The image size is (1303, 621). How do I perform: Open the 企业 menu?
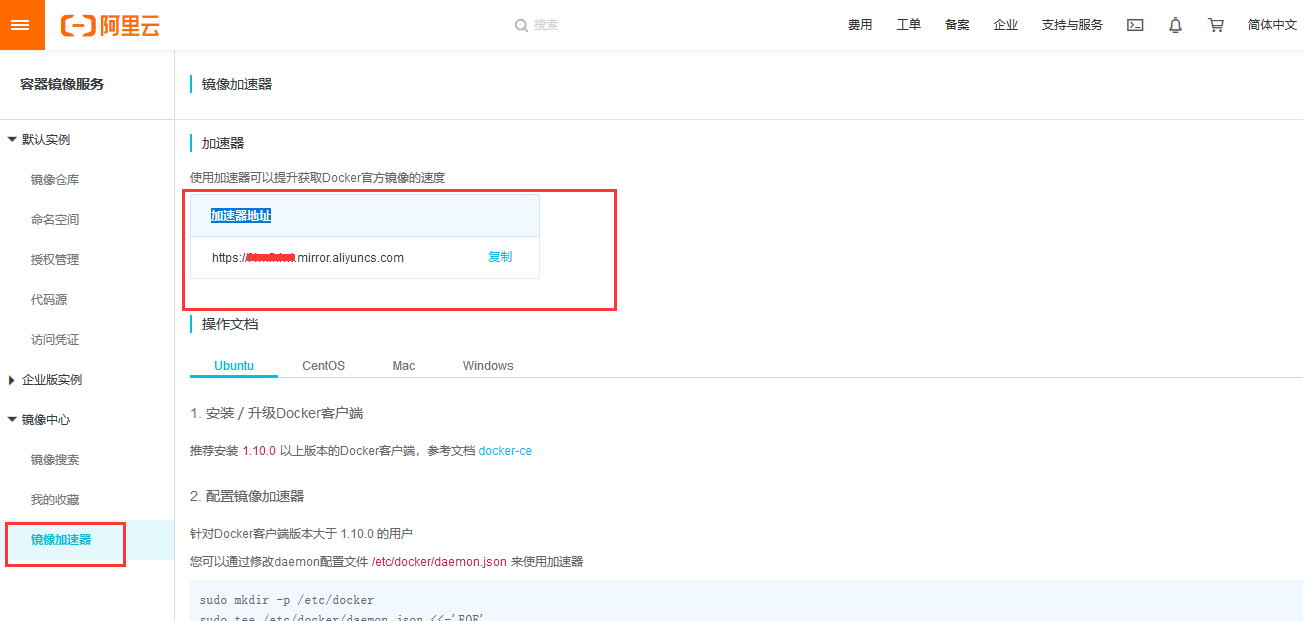(x=1005, y=25)
